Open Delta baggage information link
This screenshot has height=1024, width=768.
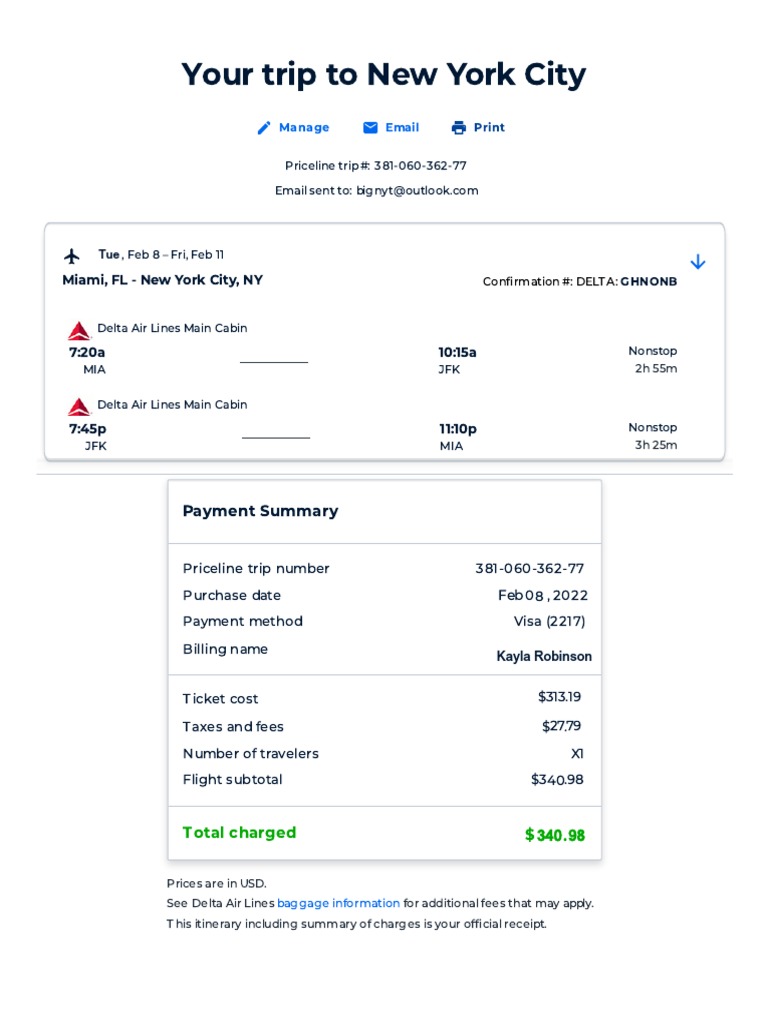coord(338,903)
